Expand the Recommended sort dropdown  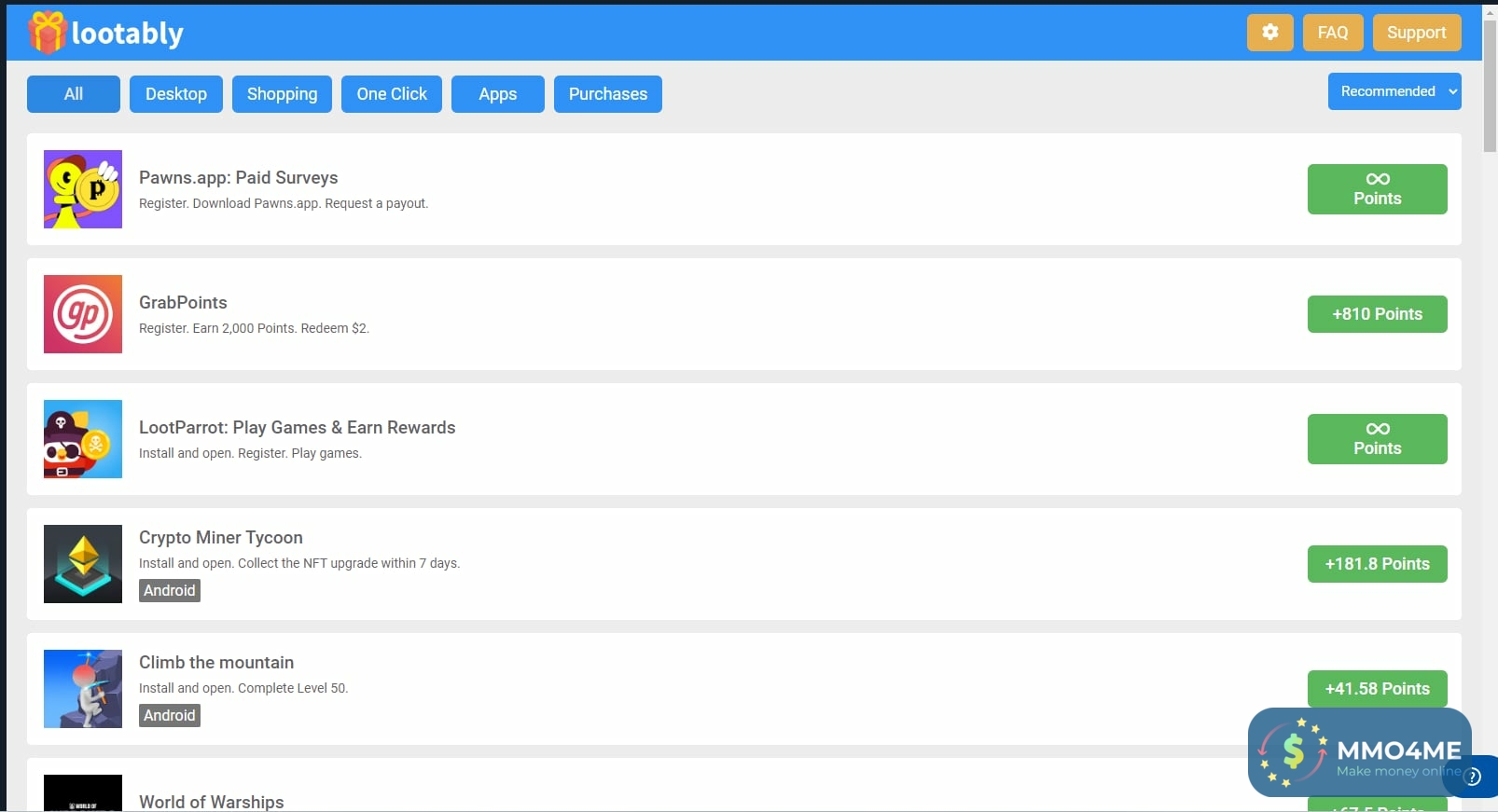pyautogui.click(x=1394, y=91)
